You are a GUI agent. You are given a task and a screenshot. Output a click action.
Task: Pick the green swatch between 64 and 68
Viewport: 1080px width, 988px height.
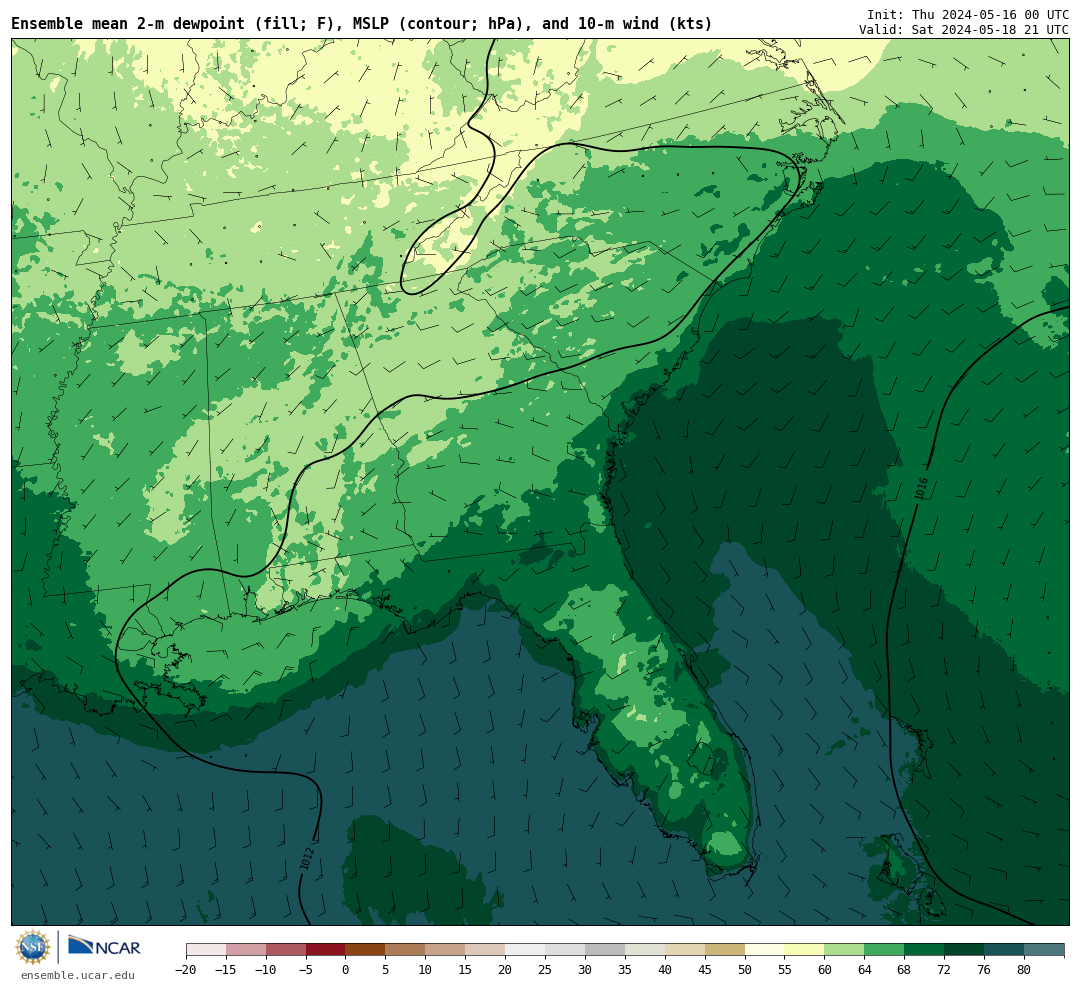(884, 950)
